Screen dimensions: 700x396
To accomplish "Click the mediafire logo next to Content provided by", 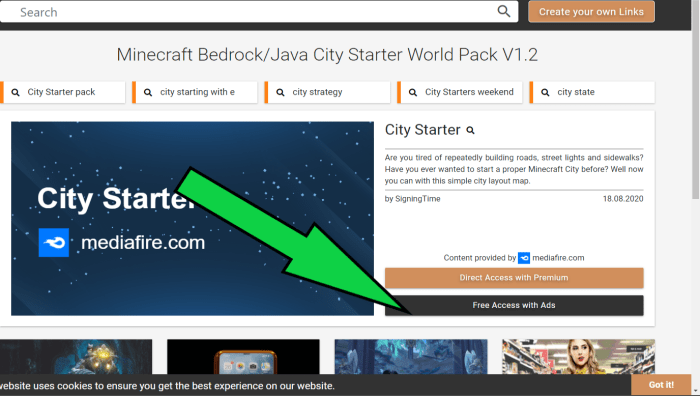I will tap(524, 258).
